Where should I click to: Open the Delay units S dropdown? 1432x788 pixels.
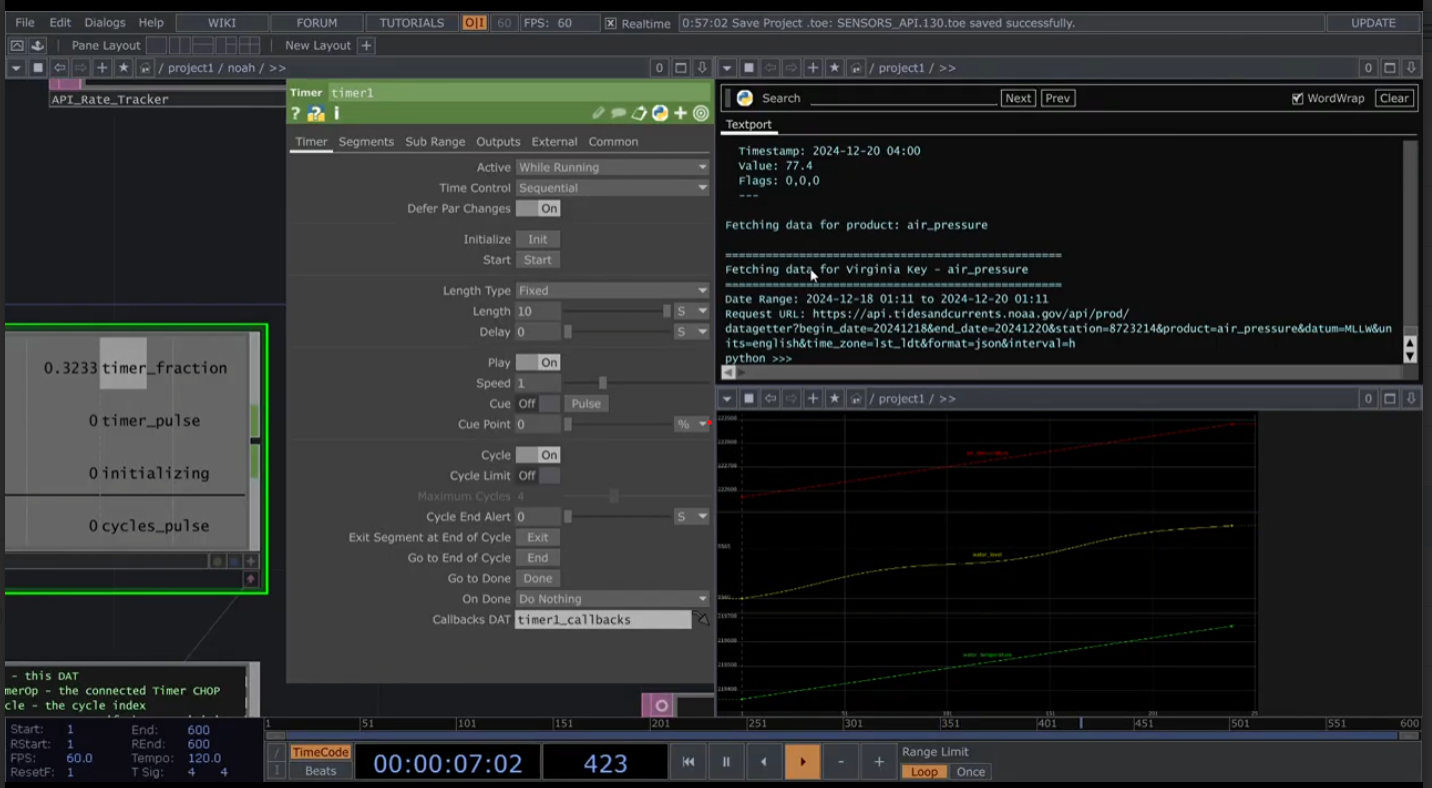(x=691, y=331)
